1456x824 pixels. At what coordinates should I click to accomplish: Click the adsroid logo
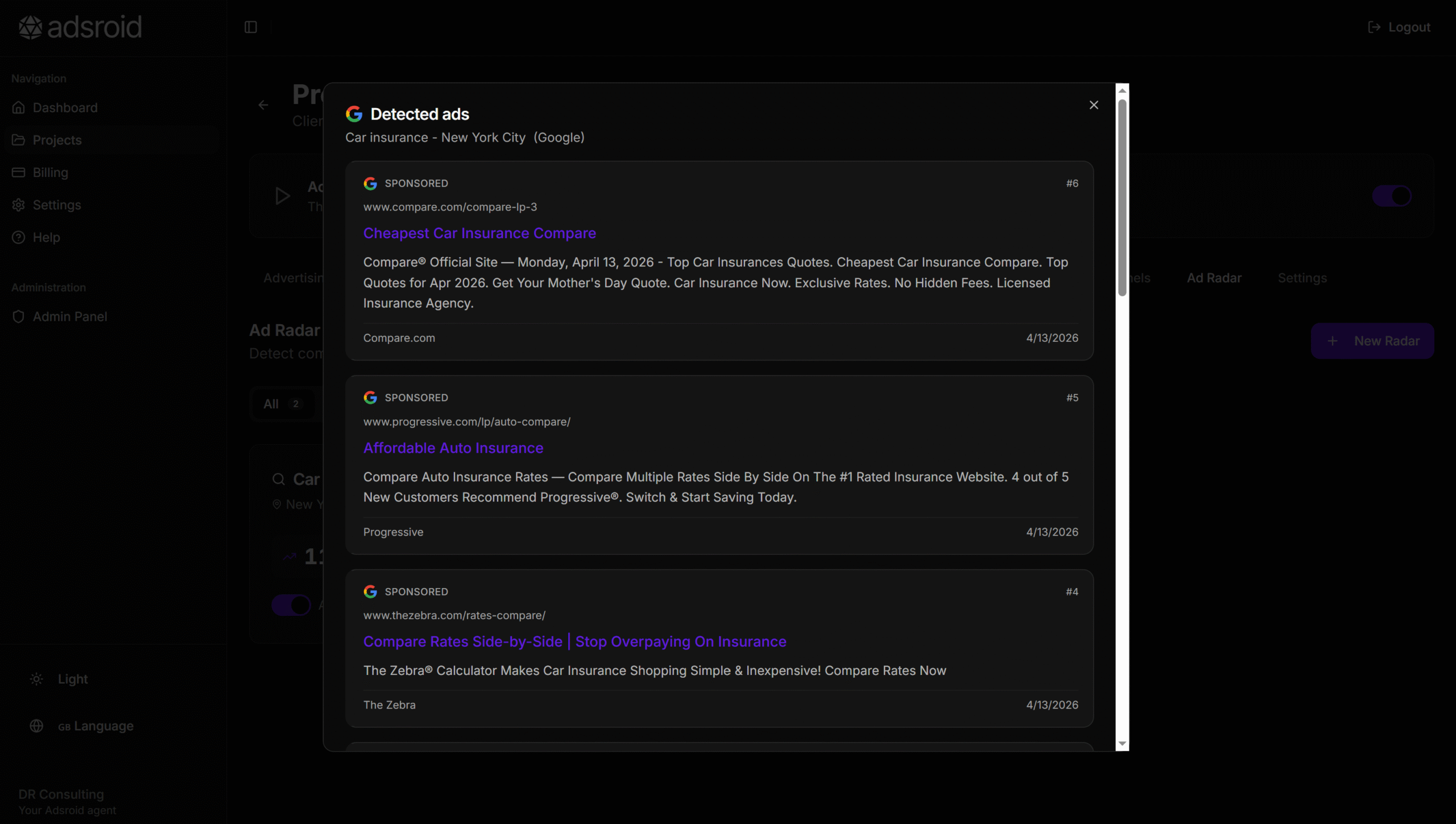tap(80, 27)
